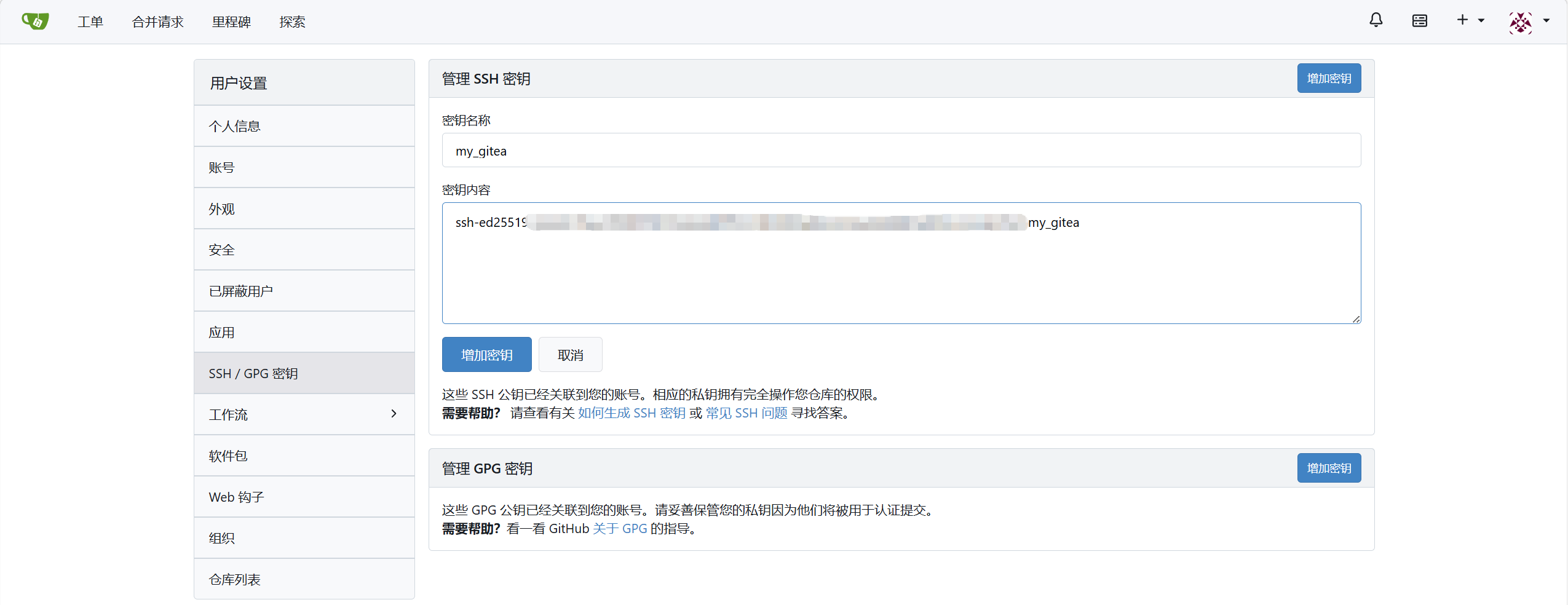
Task: Follow the 关于 GPG help link
Action: [620, 529]
